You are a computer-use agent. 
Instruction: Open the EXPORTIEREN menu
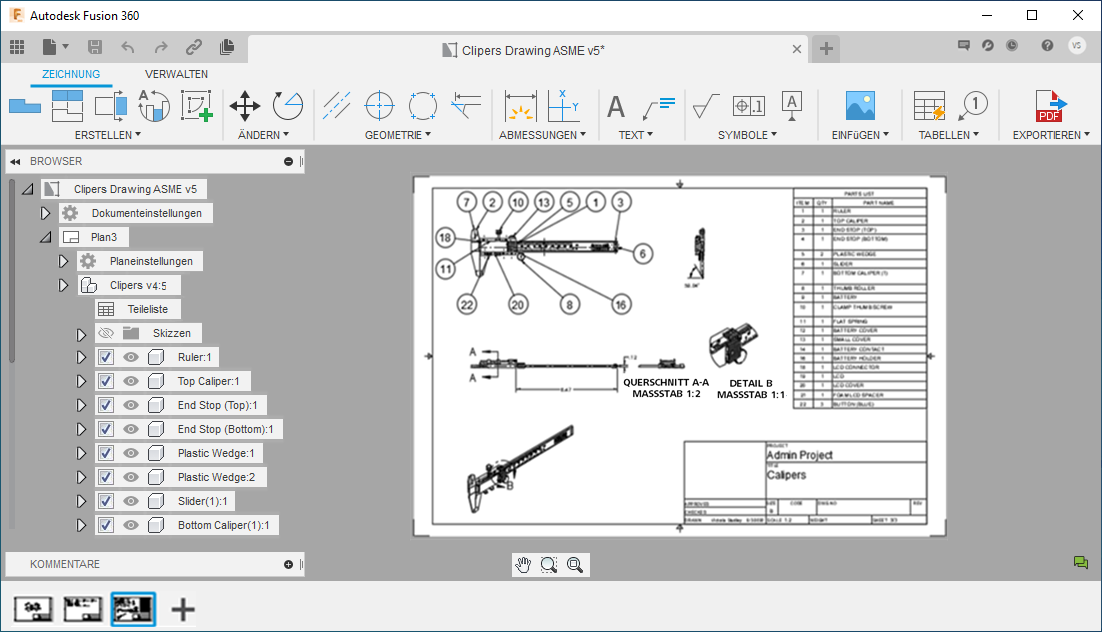tap(1051, 135)
